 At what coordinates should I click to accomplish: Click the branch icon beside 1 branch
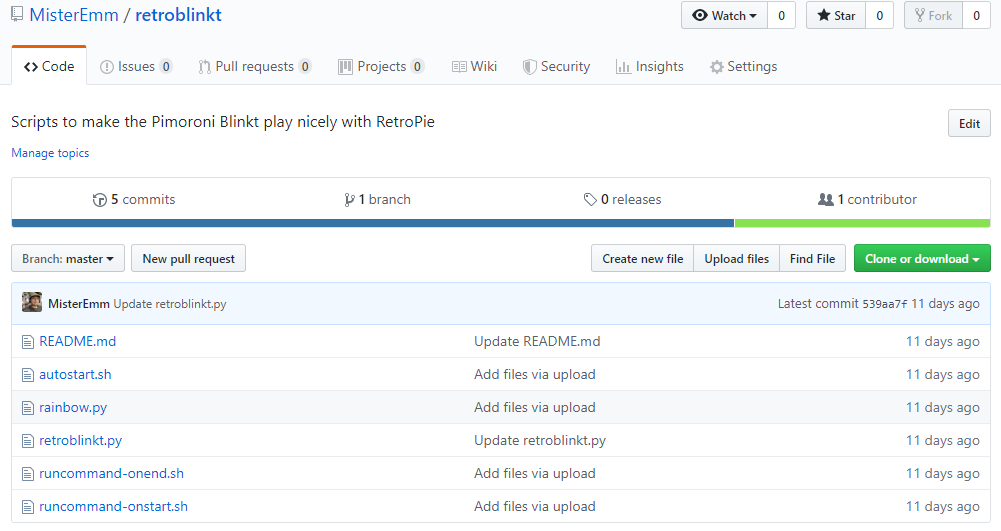coord(349,200)
